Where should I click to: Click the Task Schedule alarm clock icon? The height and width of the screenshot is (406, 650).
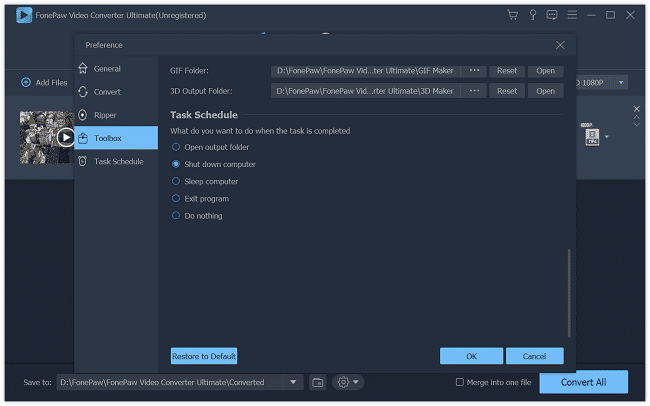point(83,161)
